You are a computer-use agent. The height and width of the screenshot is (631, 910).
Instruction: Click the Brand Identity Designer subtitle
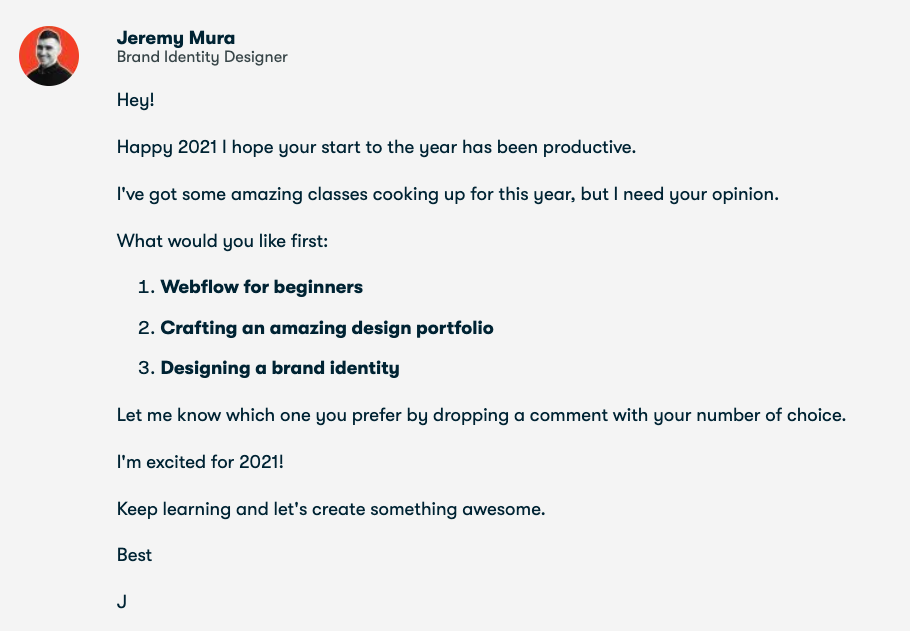[202, 57]
